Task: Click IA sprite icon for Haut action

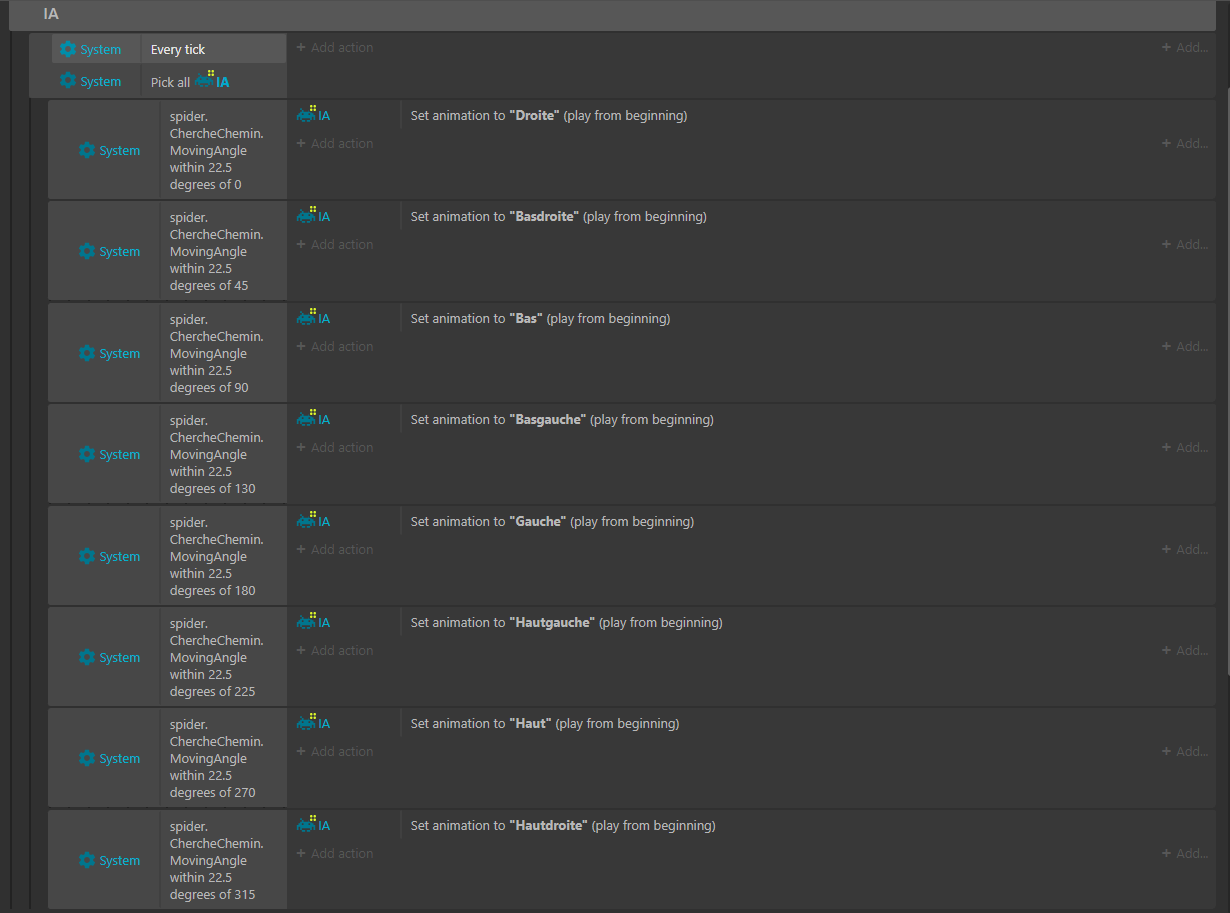Action: [x=307, y=722]
